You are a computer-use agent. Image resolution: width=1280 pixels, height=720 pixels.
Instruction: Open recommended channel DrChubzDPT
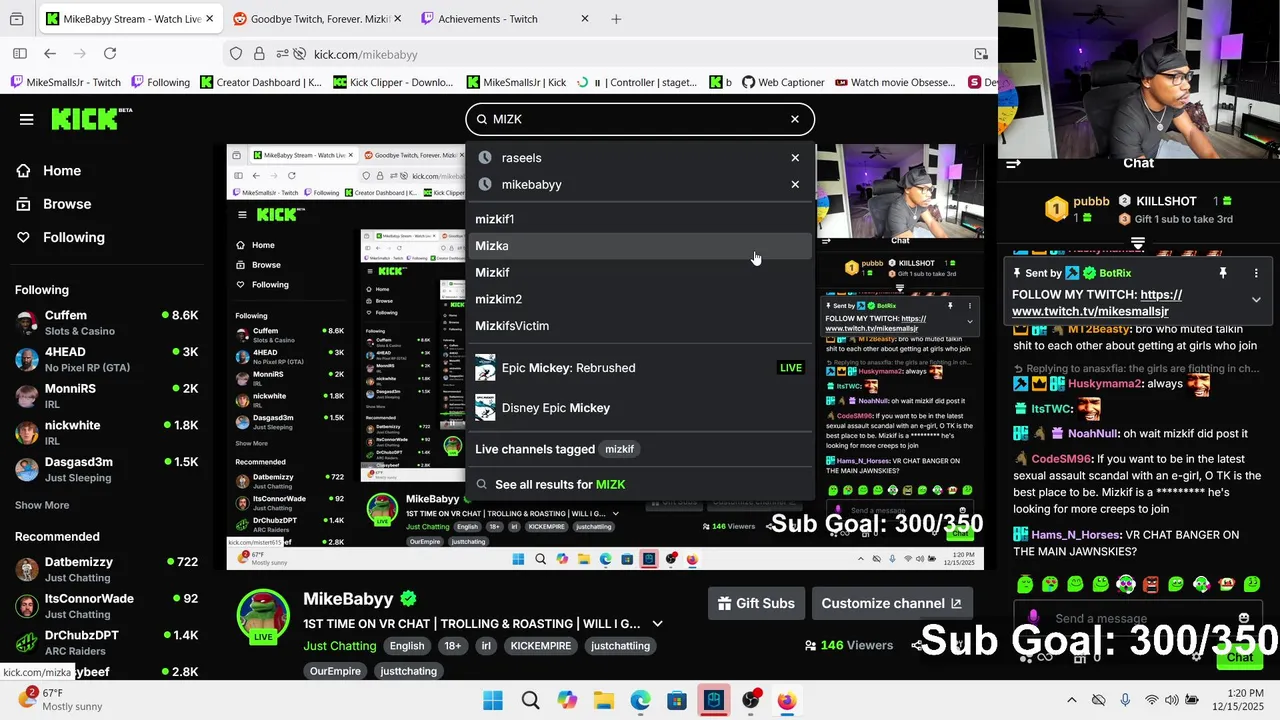pos(108,642)
